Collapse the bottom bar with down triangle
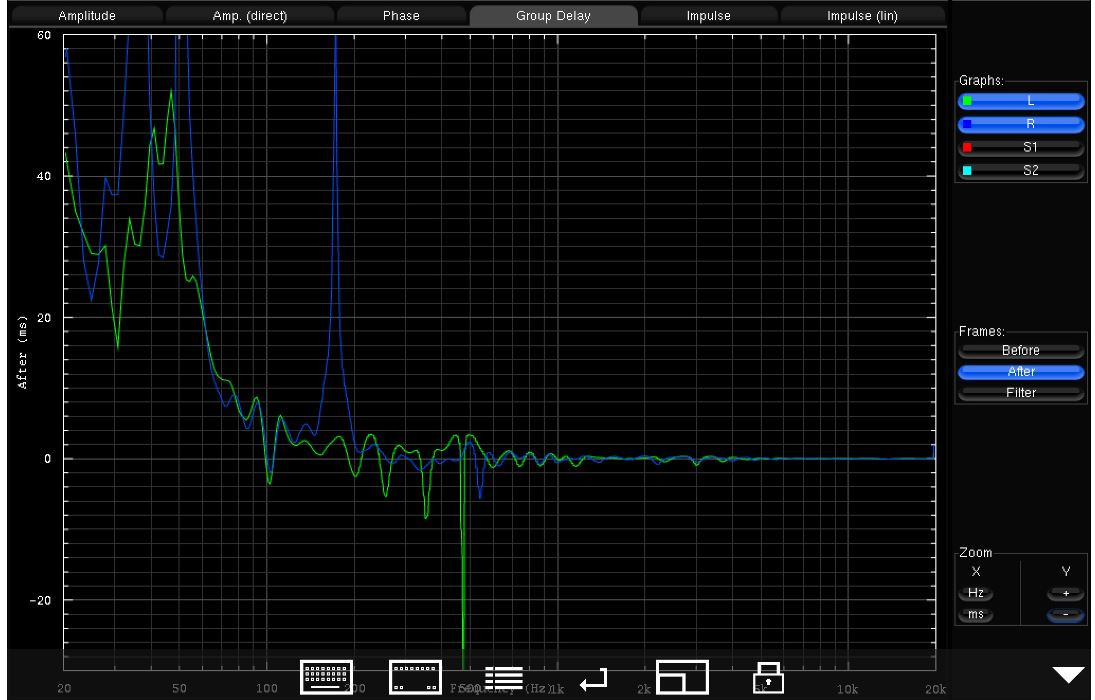This screenshot has height=700, width=1095. point(1069,675)
